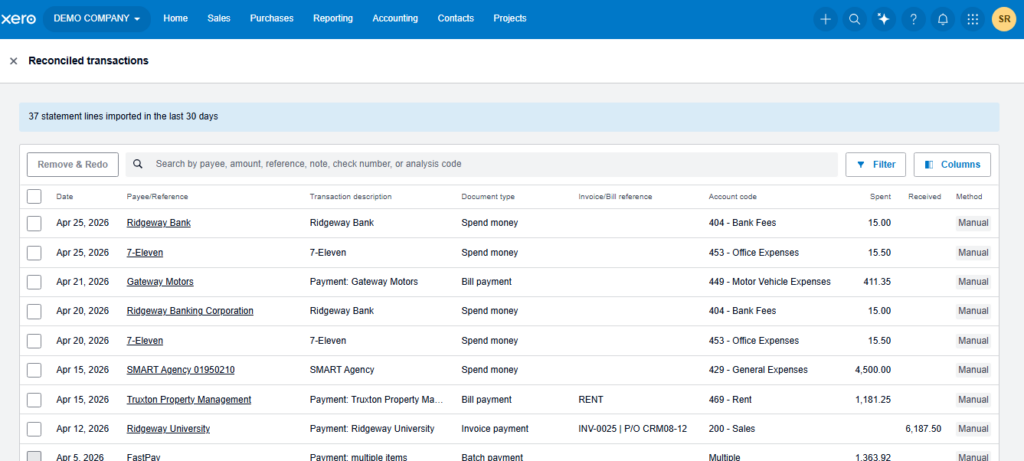Open the Home menu
Screen dimensions: 1024x461
click(x=176, y=18)
